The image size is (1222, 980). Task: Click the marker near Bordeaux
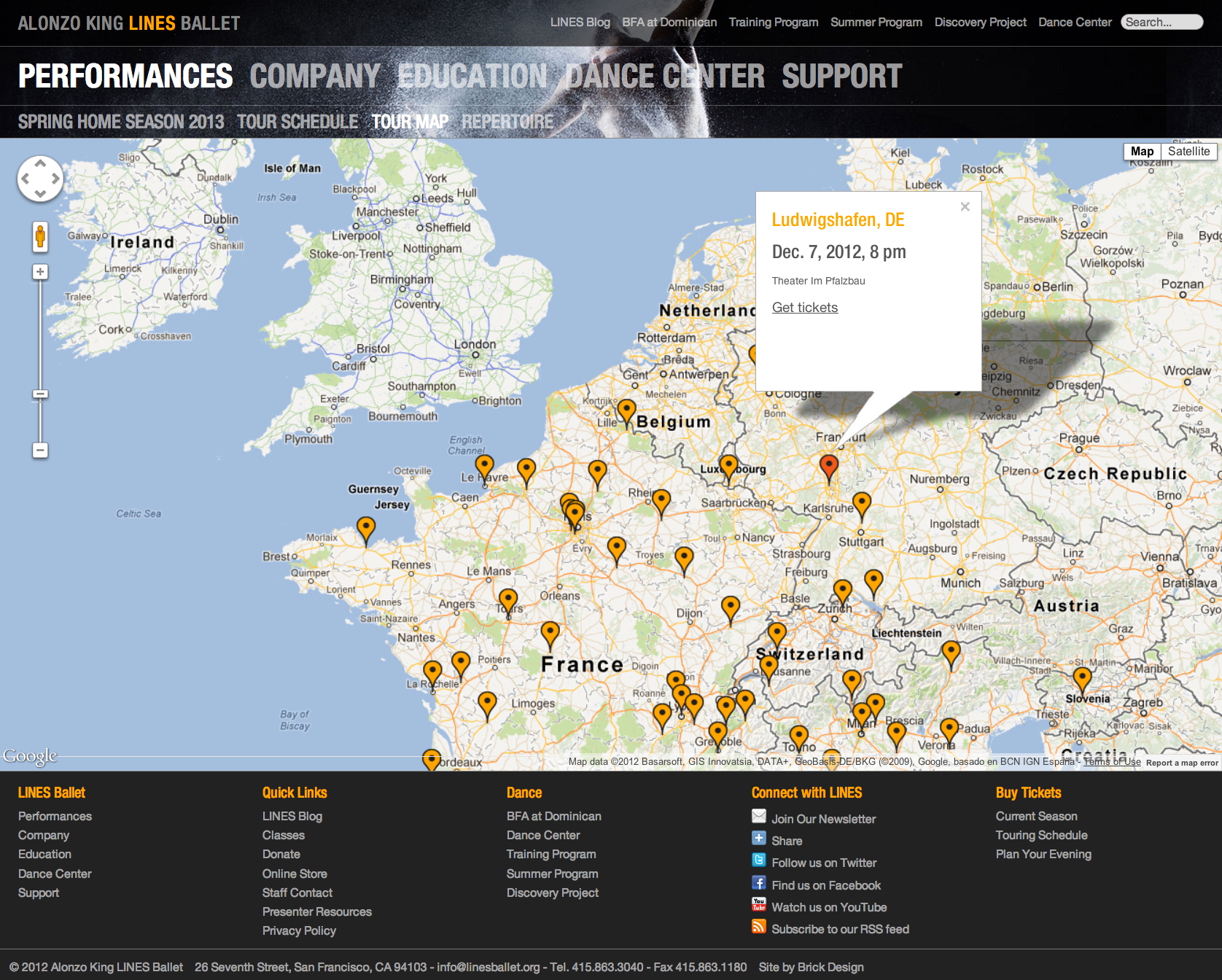pyautogui.click(x=432, y=761)
